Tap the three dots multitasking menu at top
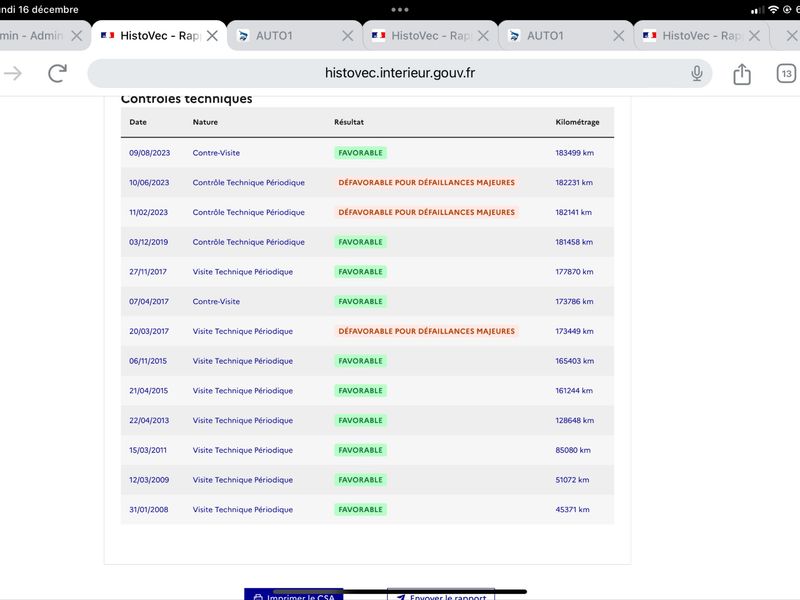Image resolution: width=800 pixels, height=600 pixels. coord(400,9)
